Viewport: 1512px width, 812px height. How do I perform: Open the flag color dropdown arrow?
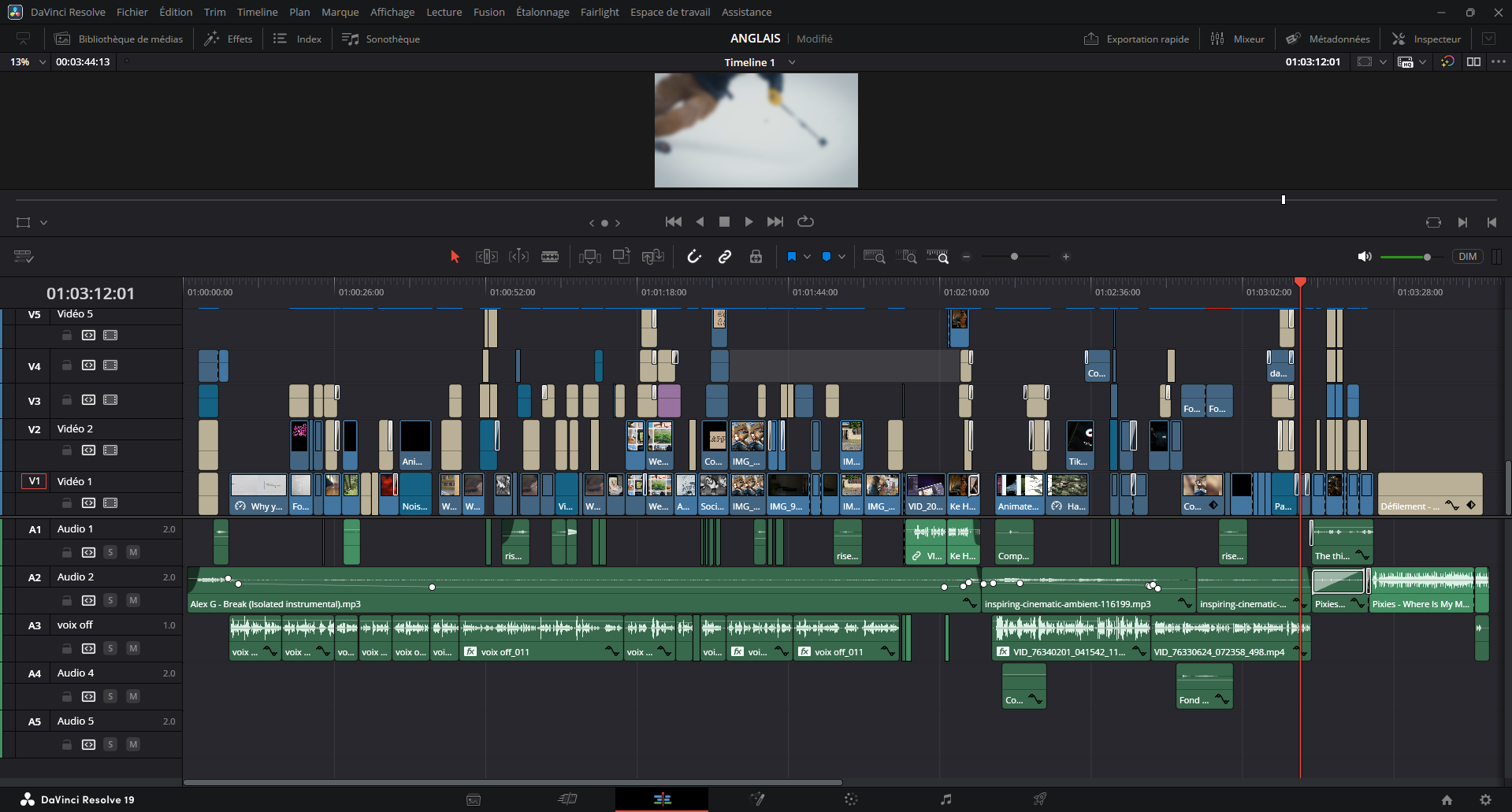click(x=807, y=257)
